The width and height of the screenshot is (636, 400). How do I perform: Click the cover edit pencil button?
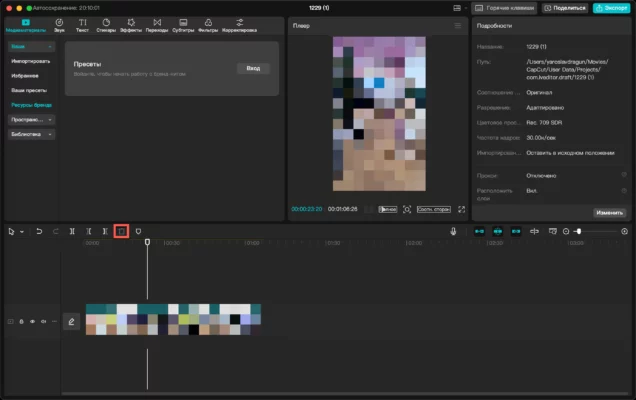71,322
